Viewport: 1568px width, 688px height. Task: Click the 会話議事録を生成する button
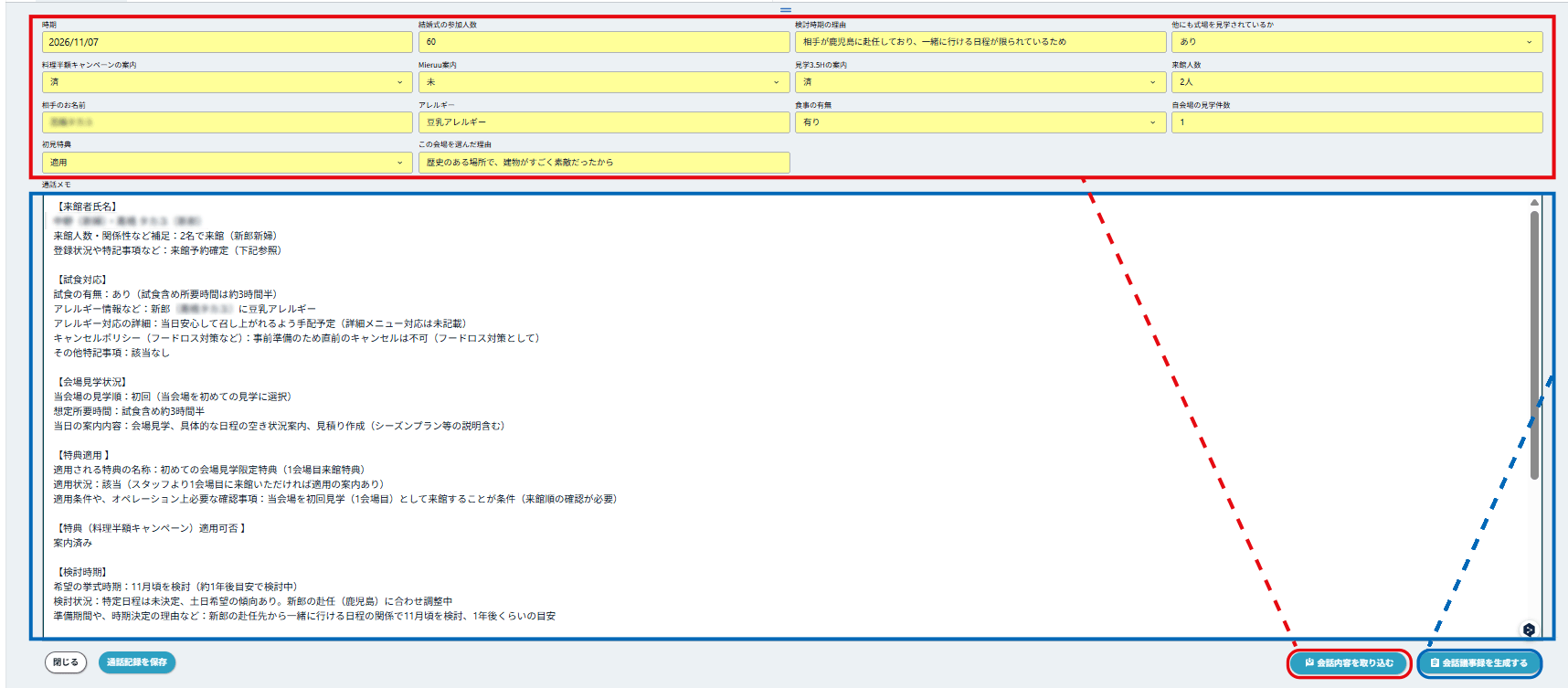1478,663
